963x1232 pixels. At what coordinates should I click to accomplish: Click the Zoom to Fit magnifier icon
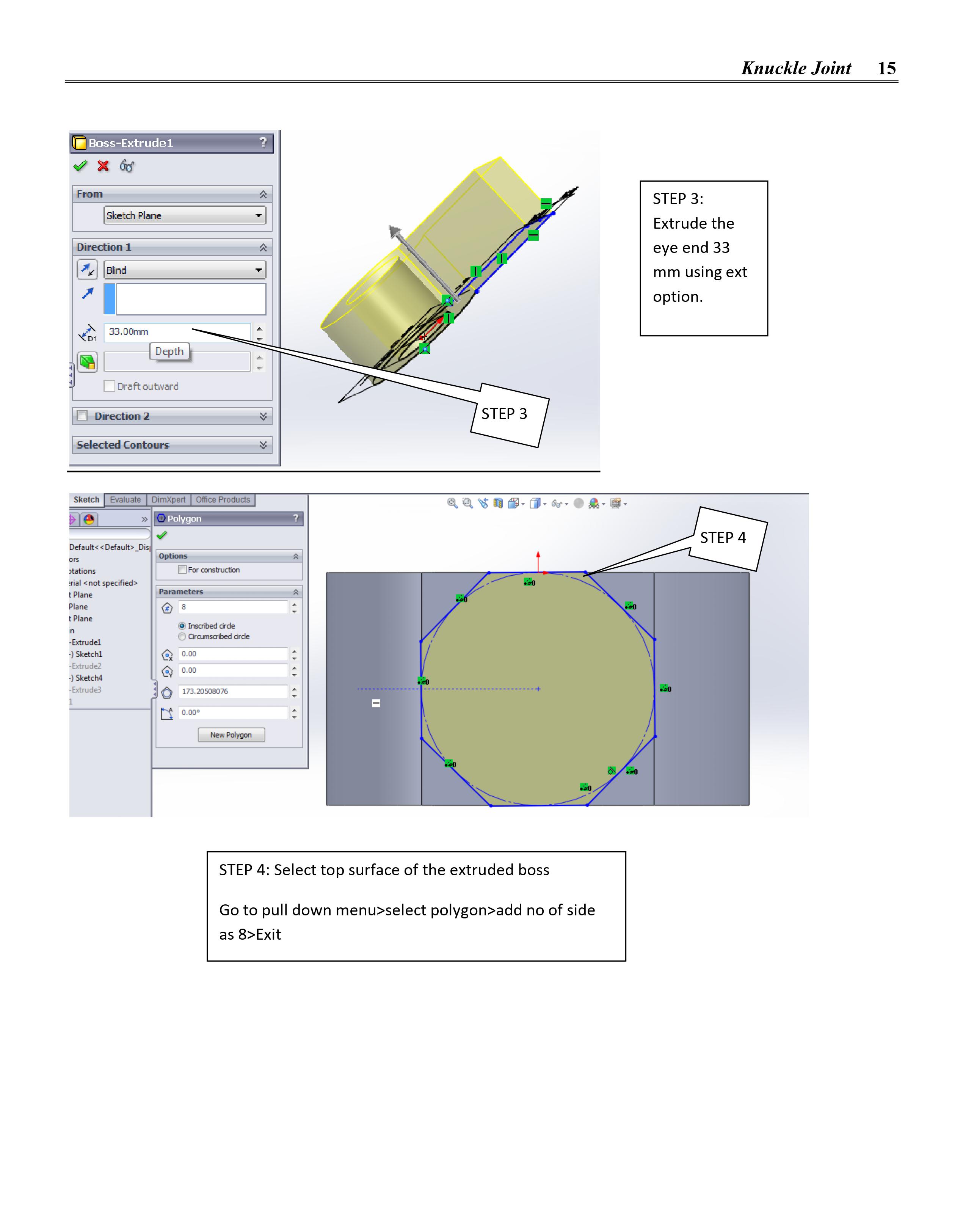tap(452, 503)
